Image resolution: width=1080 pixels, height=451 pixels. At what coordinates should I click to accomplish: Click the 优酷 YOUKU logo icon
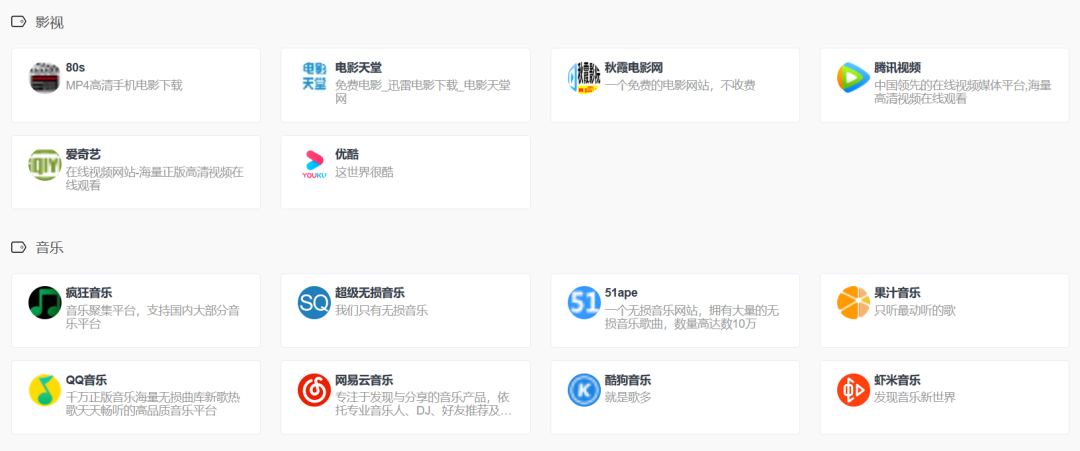pyautogui.click(x=314, y=165)
